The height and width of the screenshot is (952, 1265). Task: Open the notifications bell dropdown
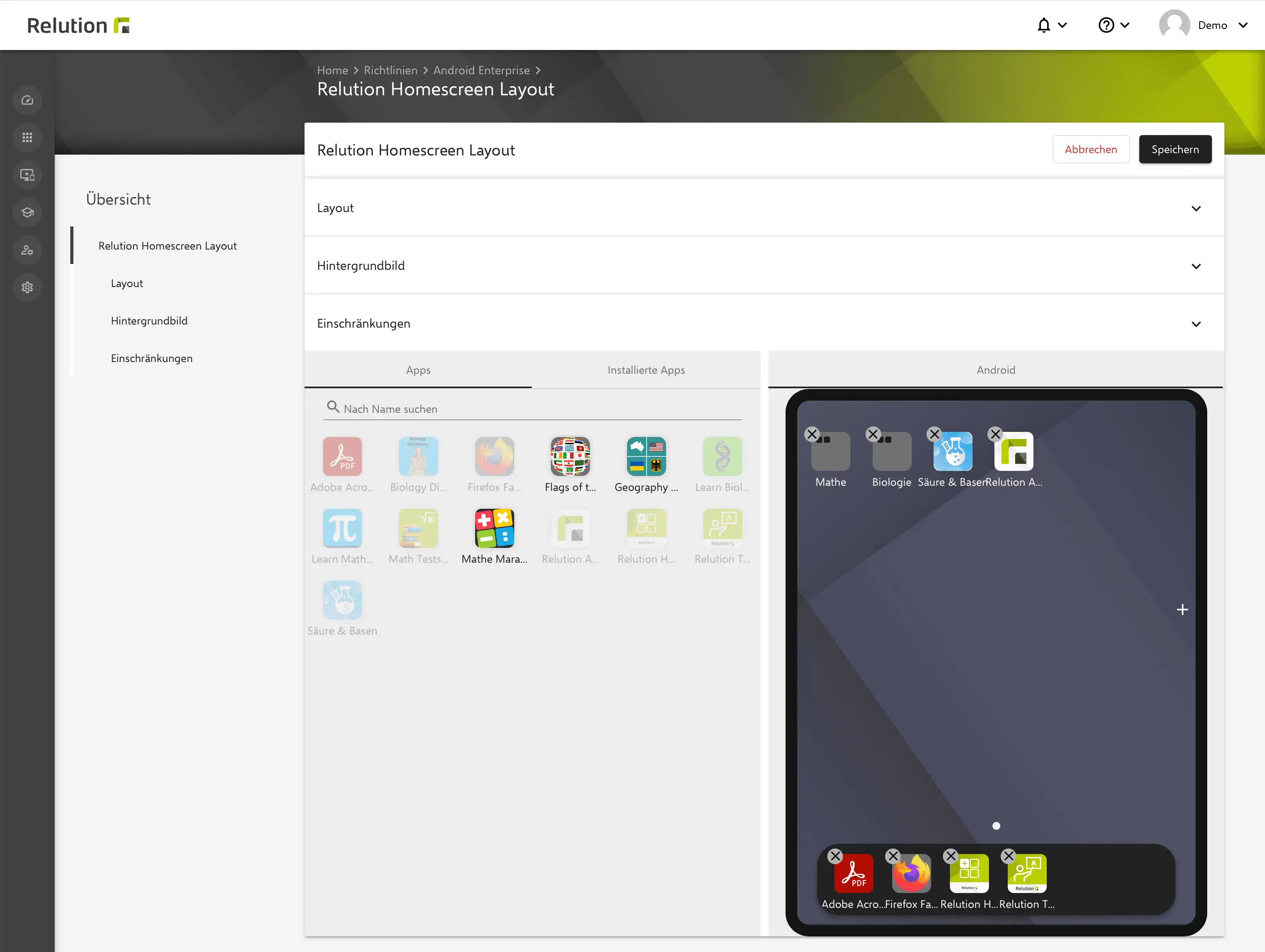click(1052, 25)
